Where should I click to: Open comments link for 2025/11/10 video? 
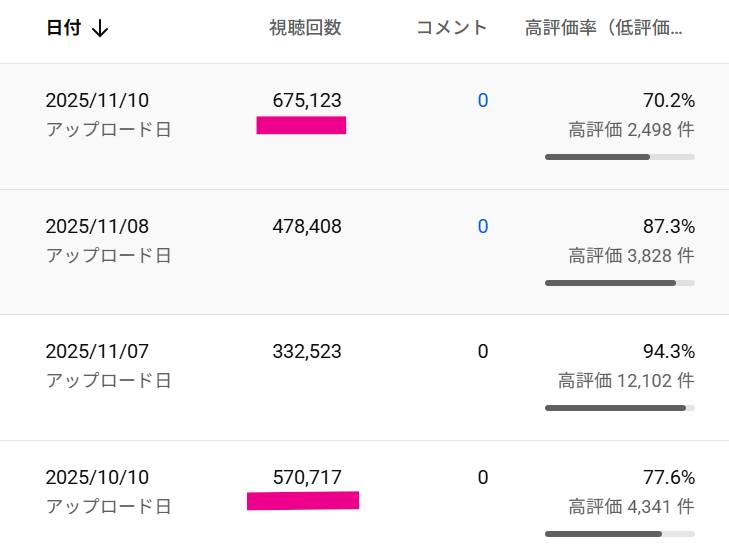point(483,100)
